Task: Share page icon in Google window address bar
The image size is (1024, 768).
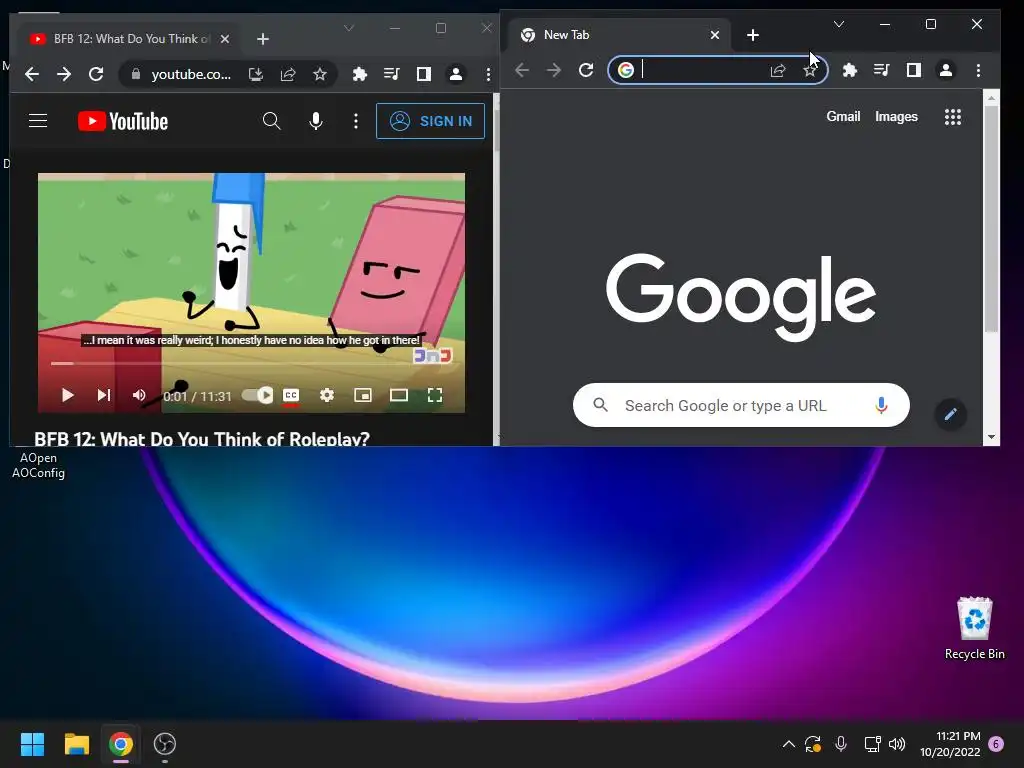Action: (x=778, y=70)
